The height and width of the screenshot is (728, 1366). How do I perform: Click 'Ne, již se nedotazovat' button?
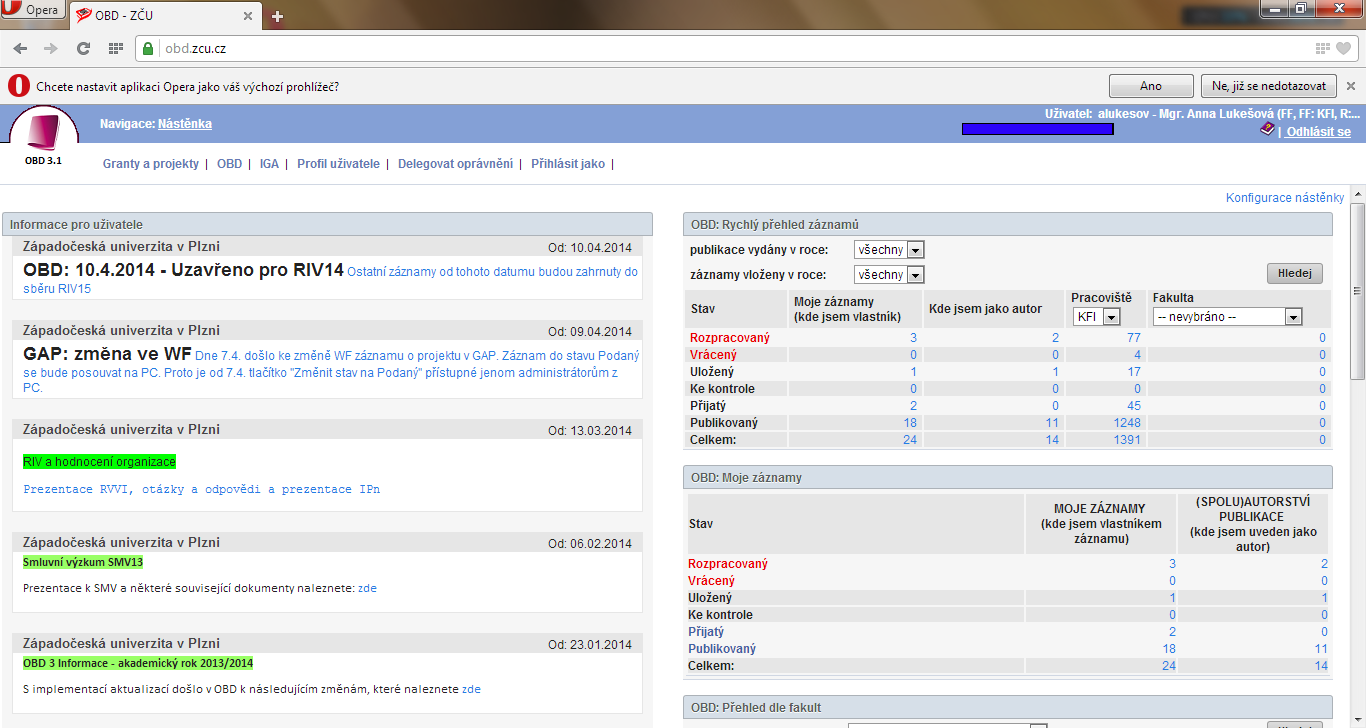(x=1269, y=86)
